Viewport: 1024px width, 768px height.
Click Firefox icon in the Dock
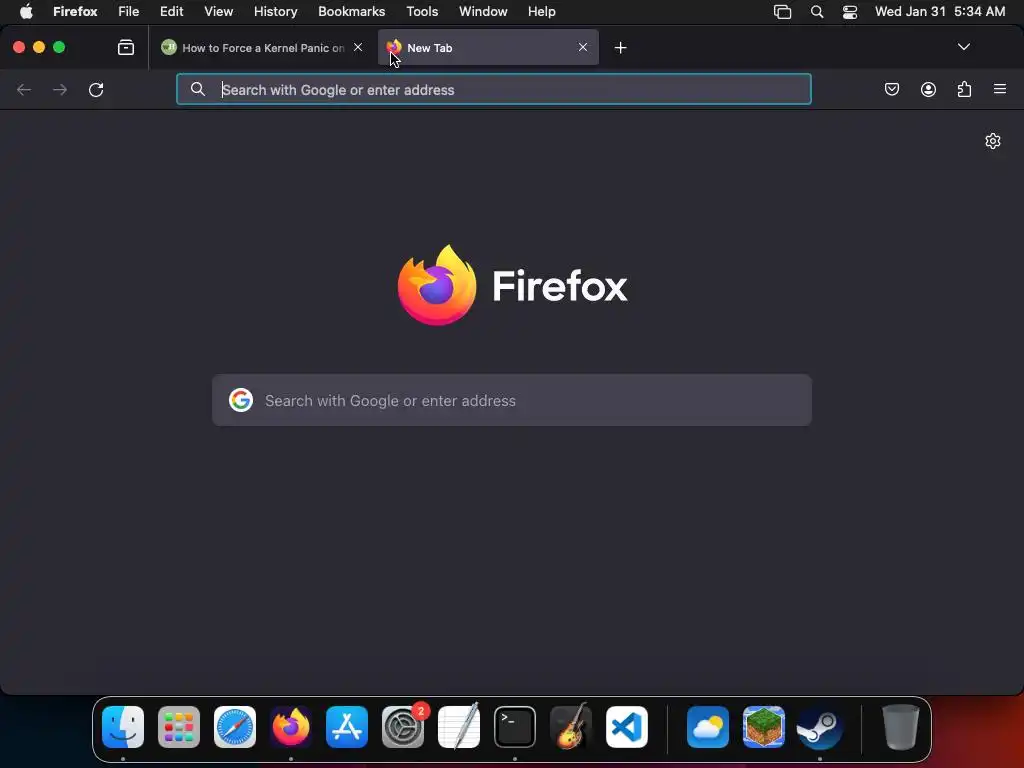291,727
